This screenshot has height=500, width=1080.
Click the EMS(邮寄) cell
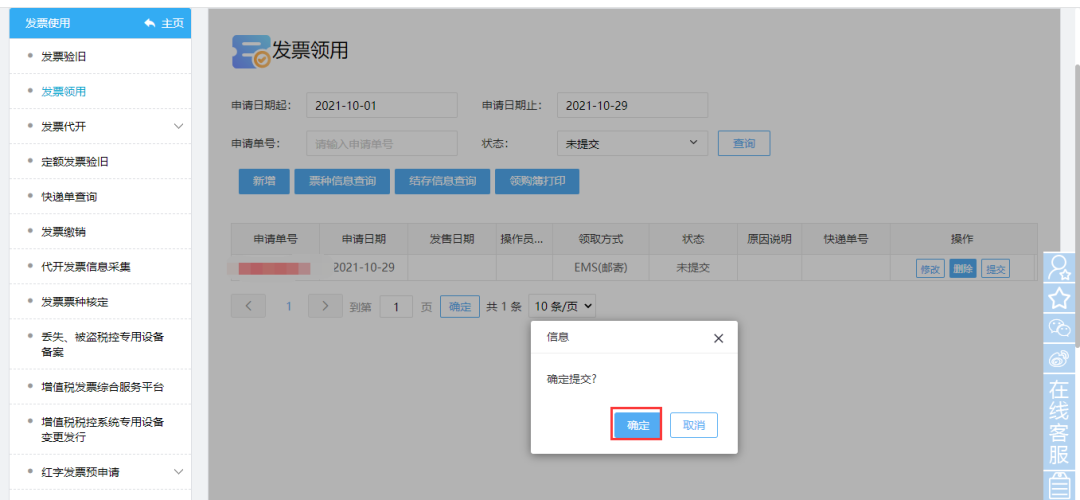pyautogui.click(x=601, y=267)
